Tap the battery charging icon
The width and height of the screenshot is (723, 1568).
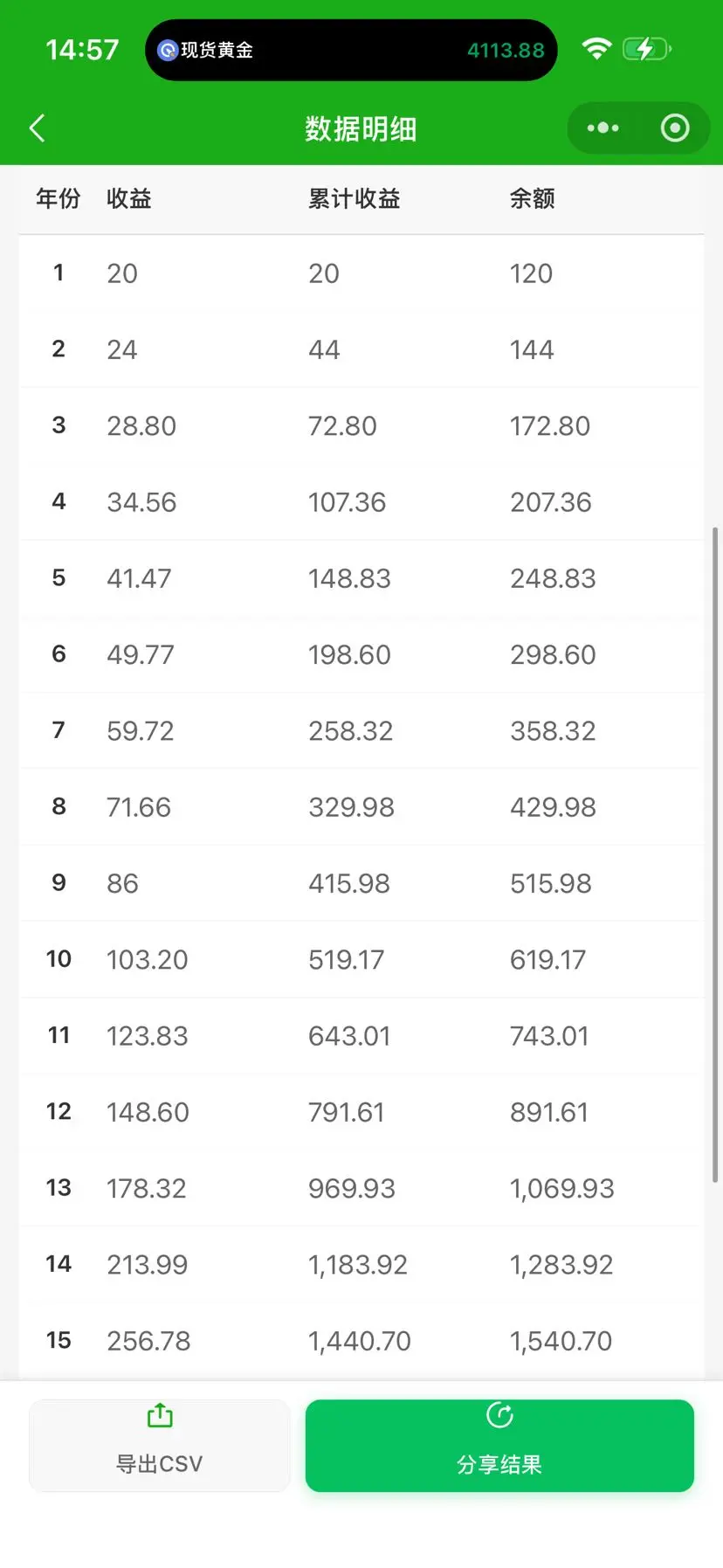click(x=647, y=49)
